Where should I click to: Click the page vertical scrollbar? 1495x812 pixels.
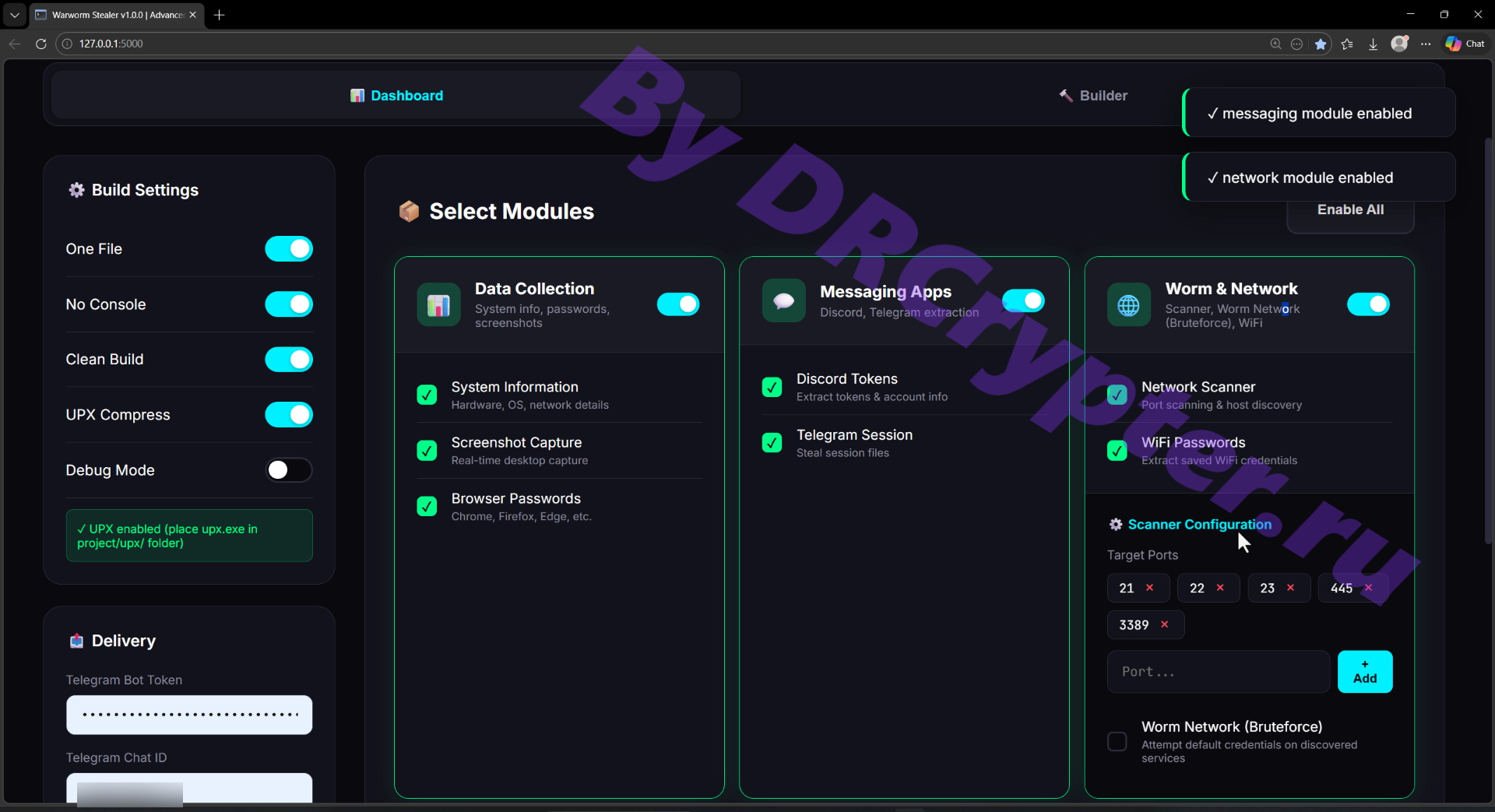point(1489,340)
